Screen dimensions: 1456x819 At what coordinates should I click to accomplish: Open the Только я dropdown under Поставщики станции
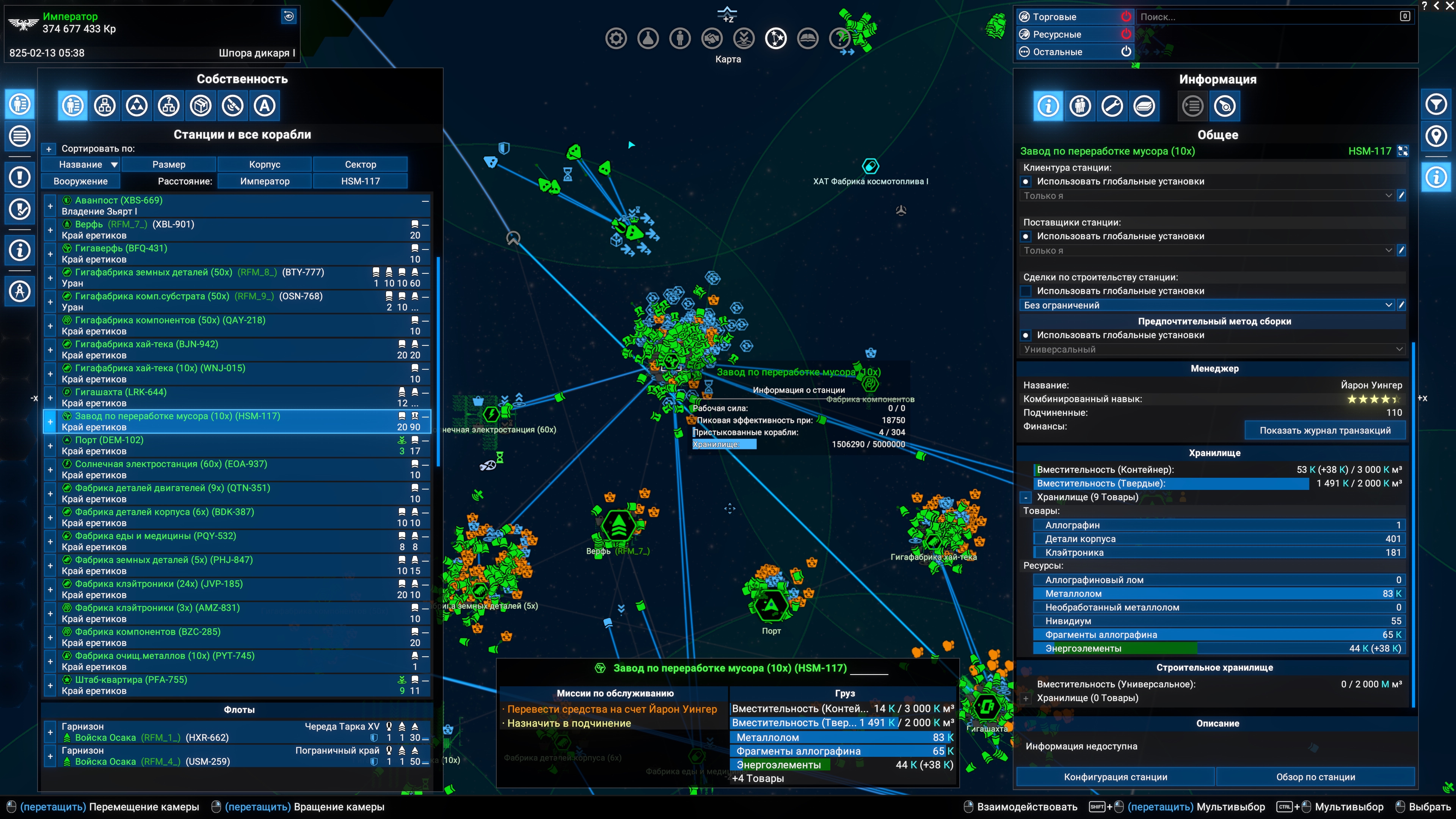point(1207,250)
